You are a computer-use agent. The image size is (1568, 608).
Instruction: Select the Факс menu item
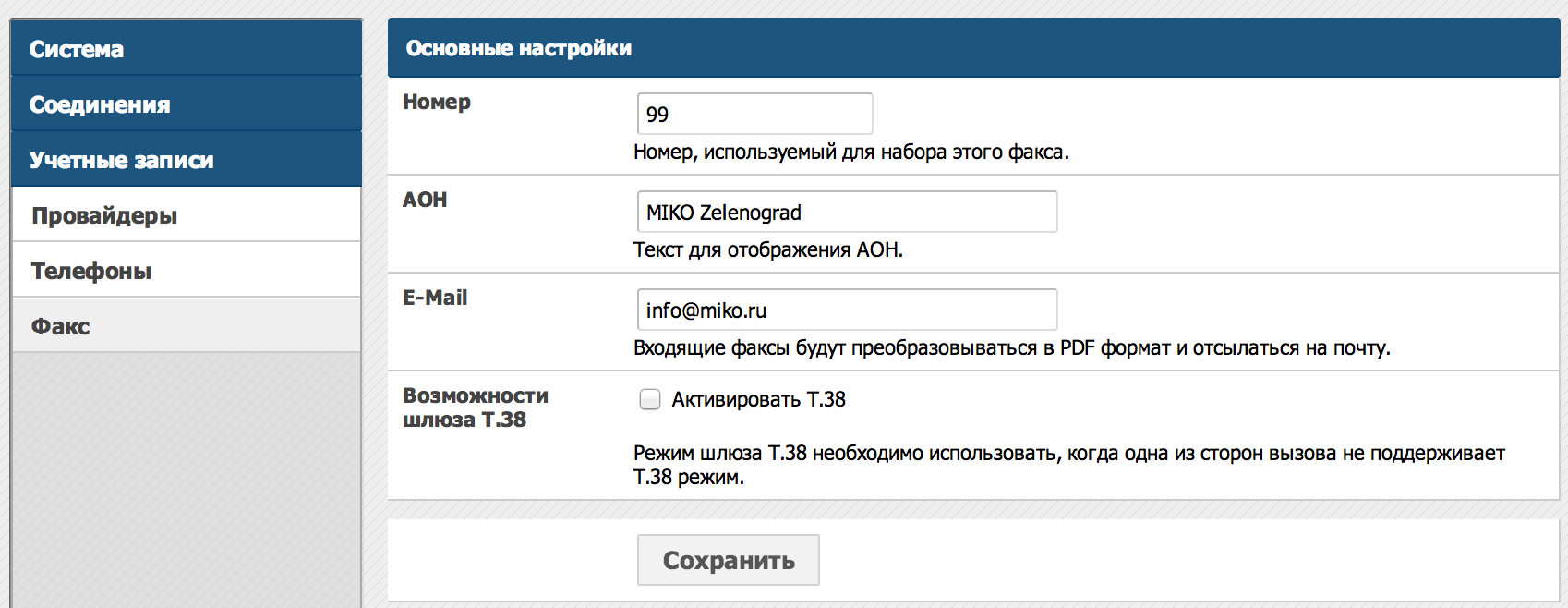point(186,325)
